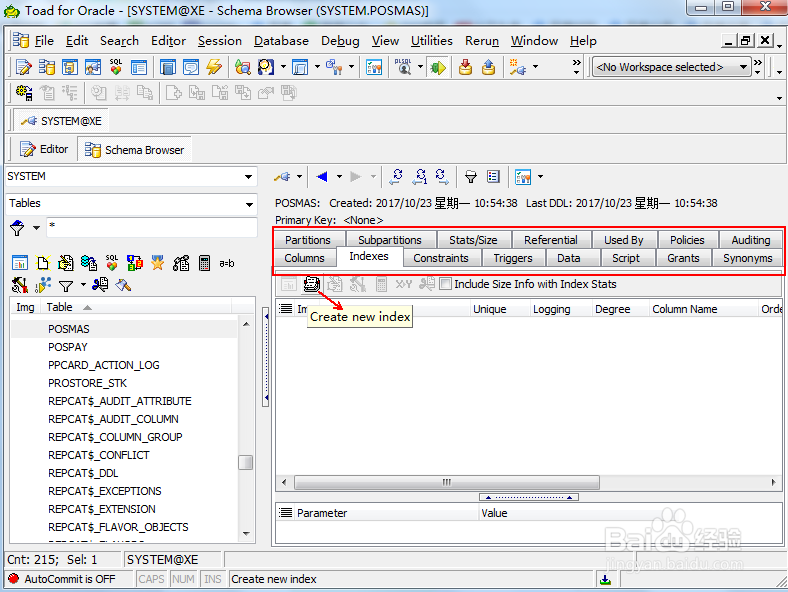The height and width of the screenshot is (592, 788).
Task: Click the Rollback icon with blue arrow
Action: coord(488,67)
